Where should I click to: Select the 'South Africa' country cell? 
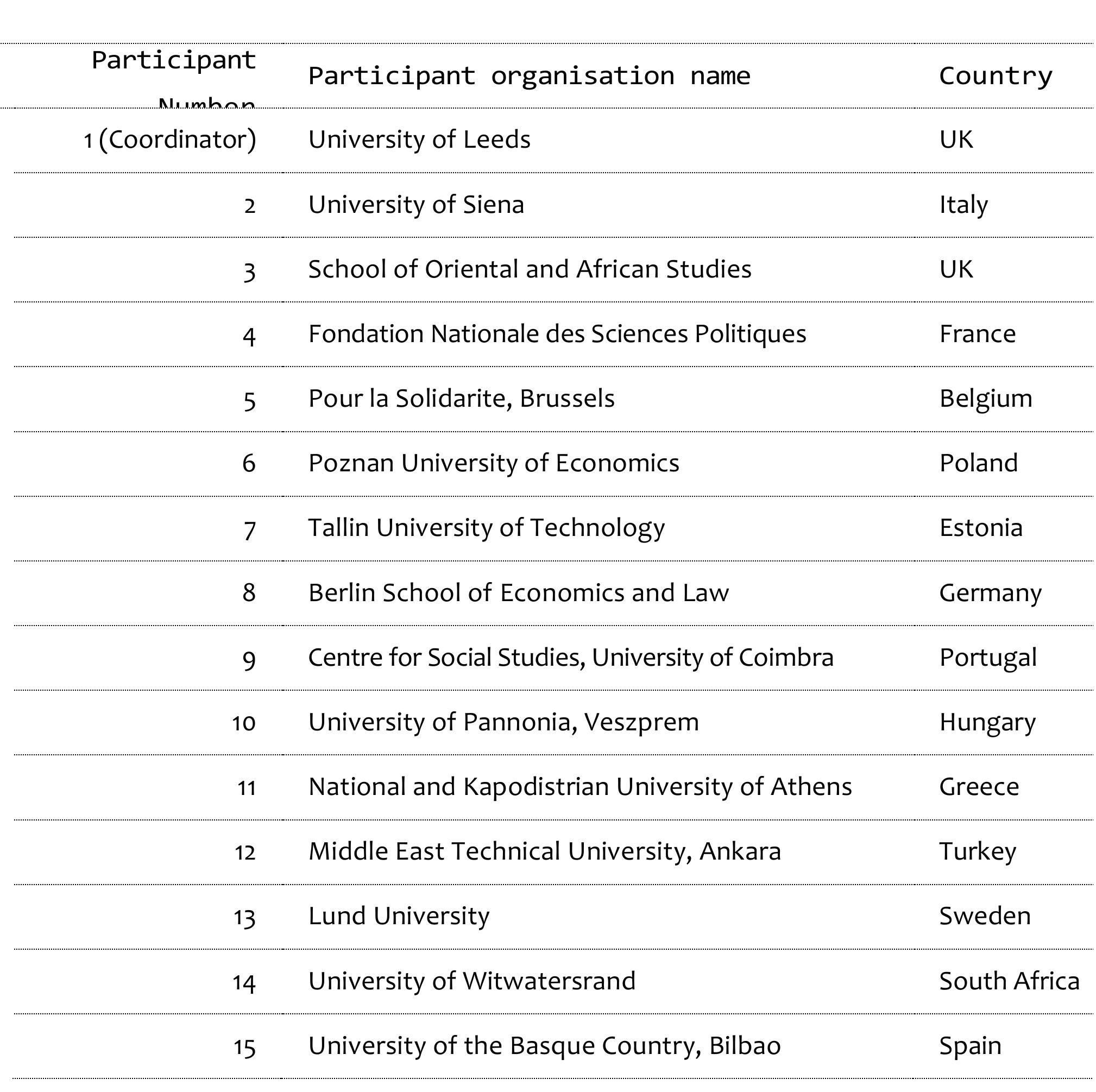click(x=1009, y=981)
